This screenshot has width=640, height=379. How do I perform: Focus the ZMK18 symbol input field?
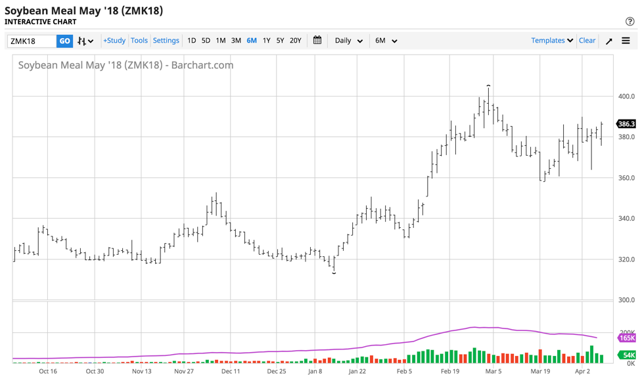(32, 41)
